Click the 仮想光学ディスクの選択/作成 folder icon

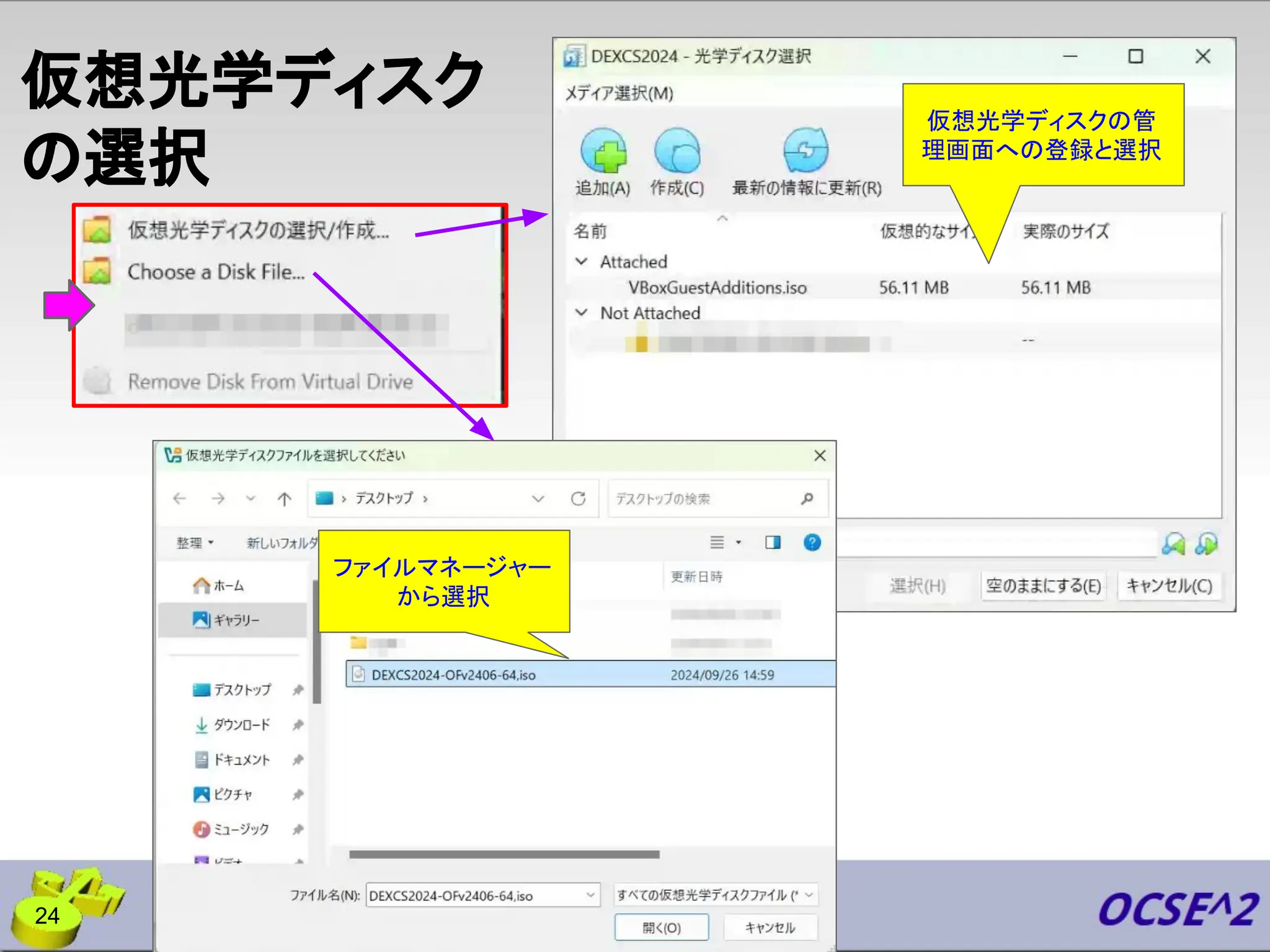point(97,230)
